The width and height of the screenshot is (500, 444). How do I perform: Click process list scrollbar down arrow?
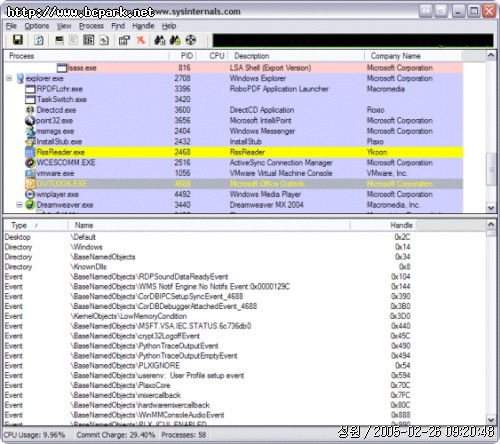[x=491, y=208]
